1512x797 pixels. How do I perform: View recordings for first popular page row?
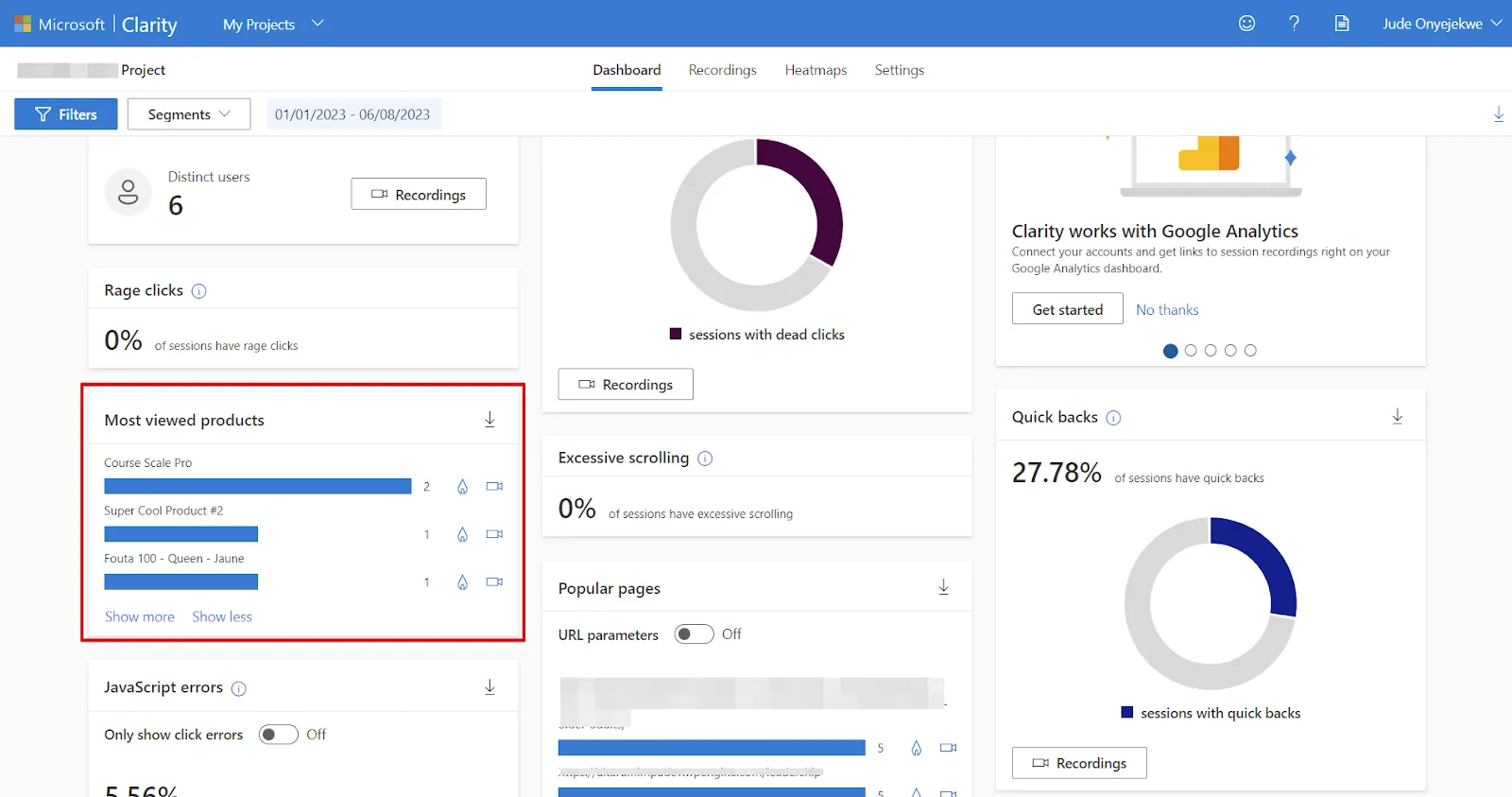click(x=948, y=748)
